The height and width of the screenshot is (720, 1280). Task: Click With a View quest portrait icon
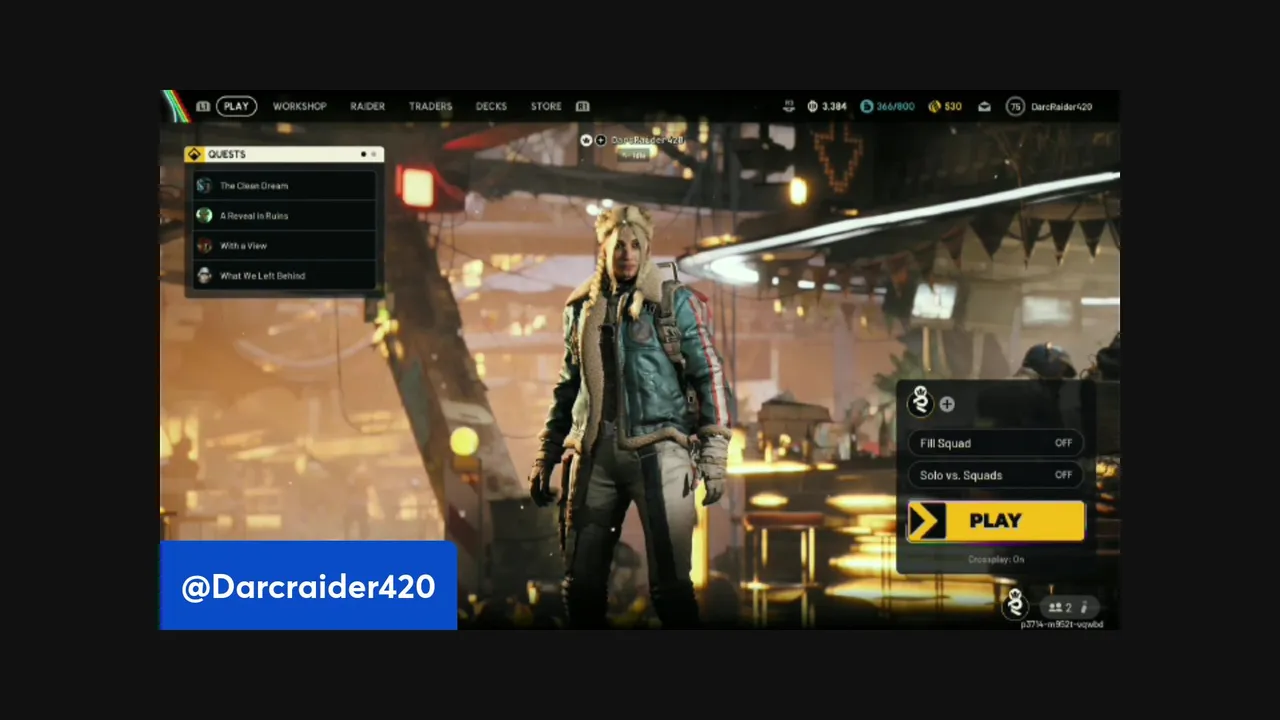pyautogui.click(x=204, y=245)
